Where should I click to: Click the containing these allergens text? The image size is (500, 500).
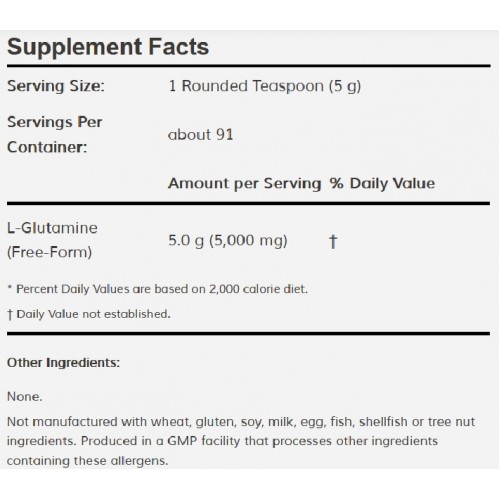(x=87, y=461)
